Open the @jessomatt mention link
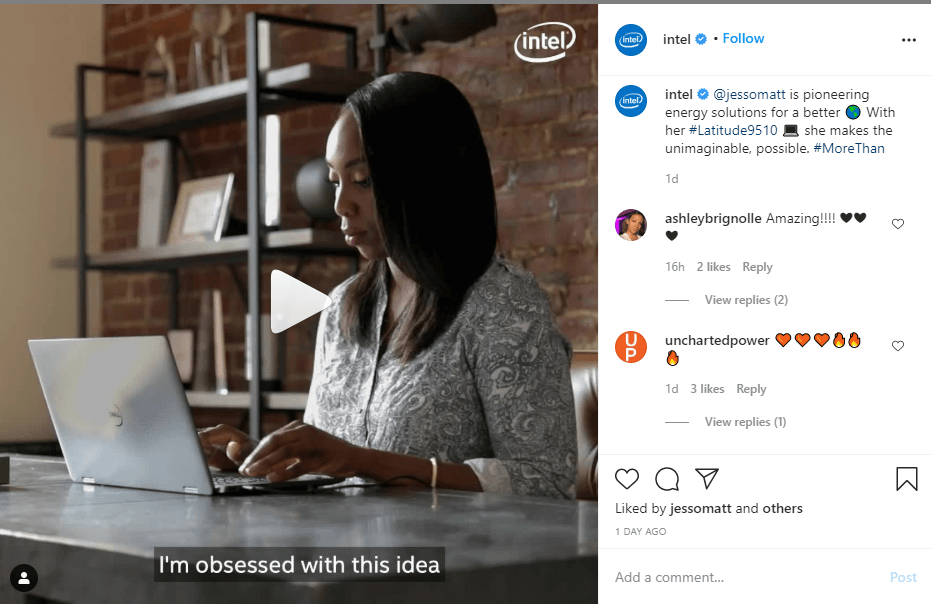Screen dimensions: 931x604 (x=749, y=94)
